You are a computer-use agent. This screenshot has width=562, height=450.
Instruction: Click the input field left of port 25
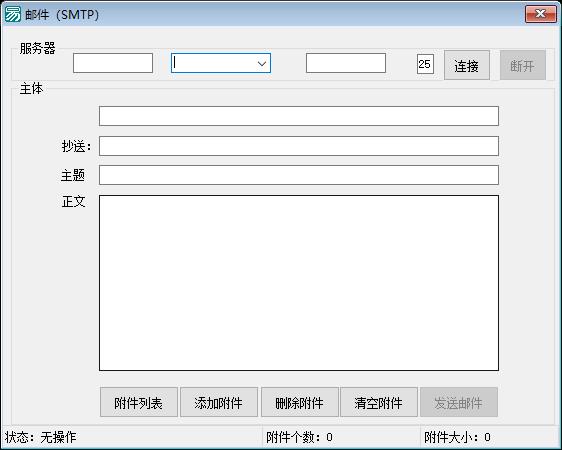[x=346, y=63]
